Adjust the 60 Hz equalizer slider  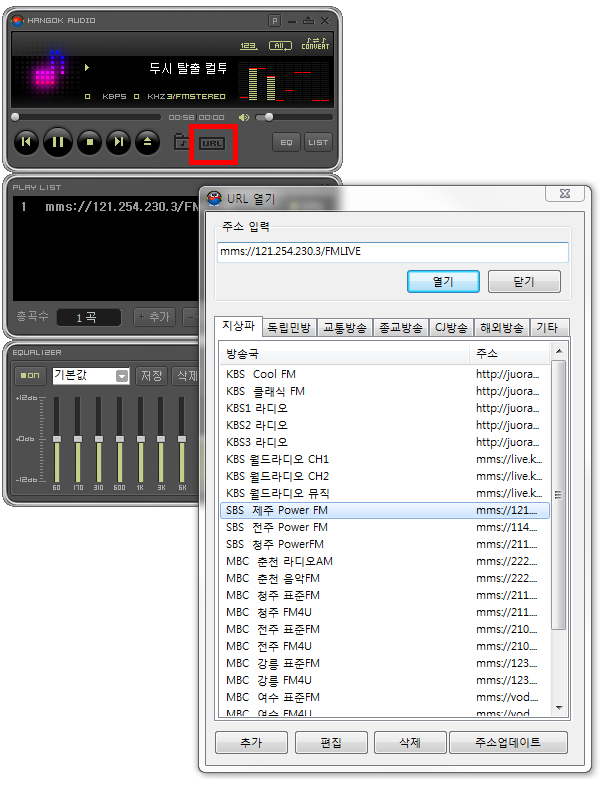(x=57, y=439)
